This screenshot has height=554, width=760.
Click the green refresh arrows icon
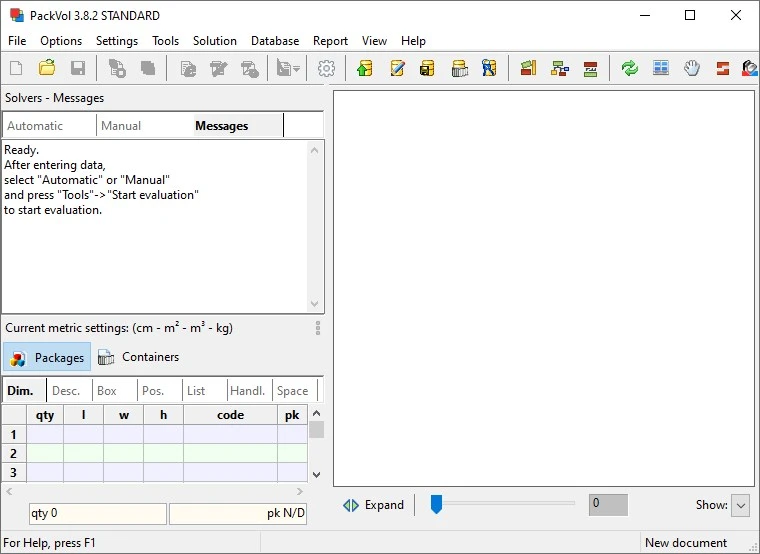pyautogui.click(x=629, y=69)
